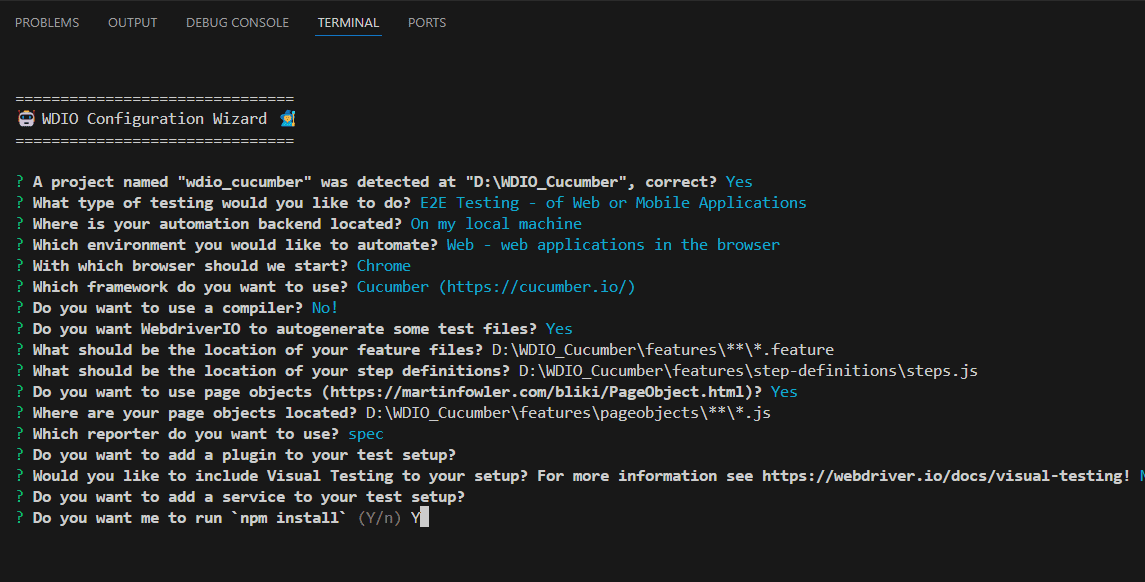Image resolution: width=1145 pixels, height=582 pixels.
Task: Select the Chrome browser answer text
Action: click(x=383, y=265)
